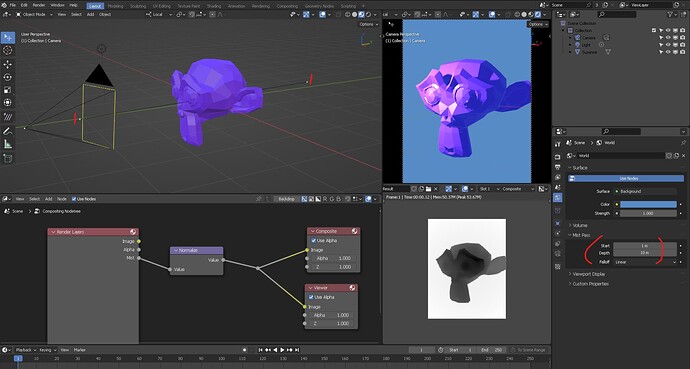Select the Select Box tool in viewport toolbar
The width and height of the screenshot is (690, 369).
(8, 38)
